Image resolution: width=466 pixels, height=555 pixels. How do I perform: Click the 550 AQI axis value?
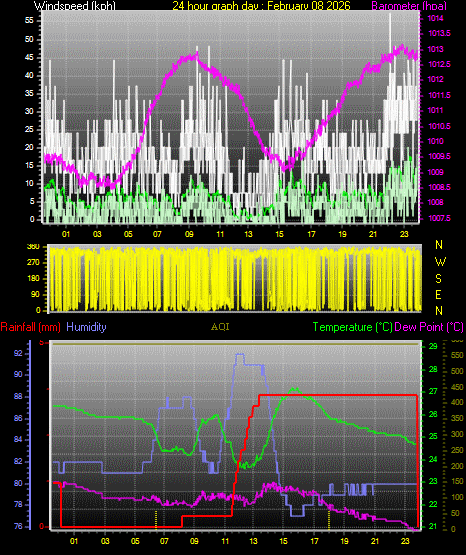[458, 355]
